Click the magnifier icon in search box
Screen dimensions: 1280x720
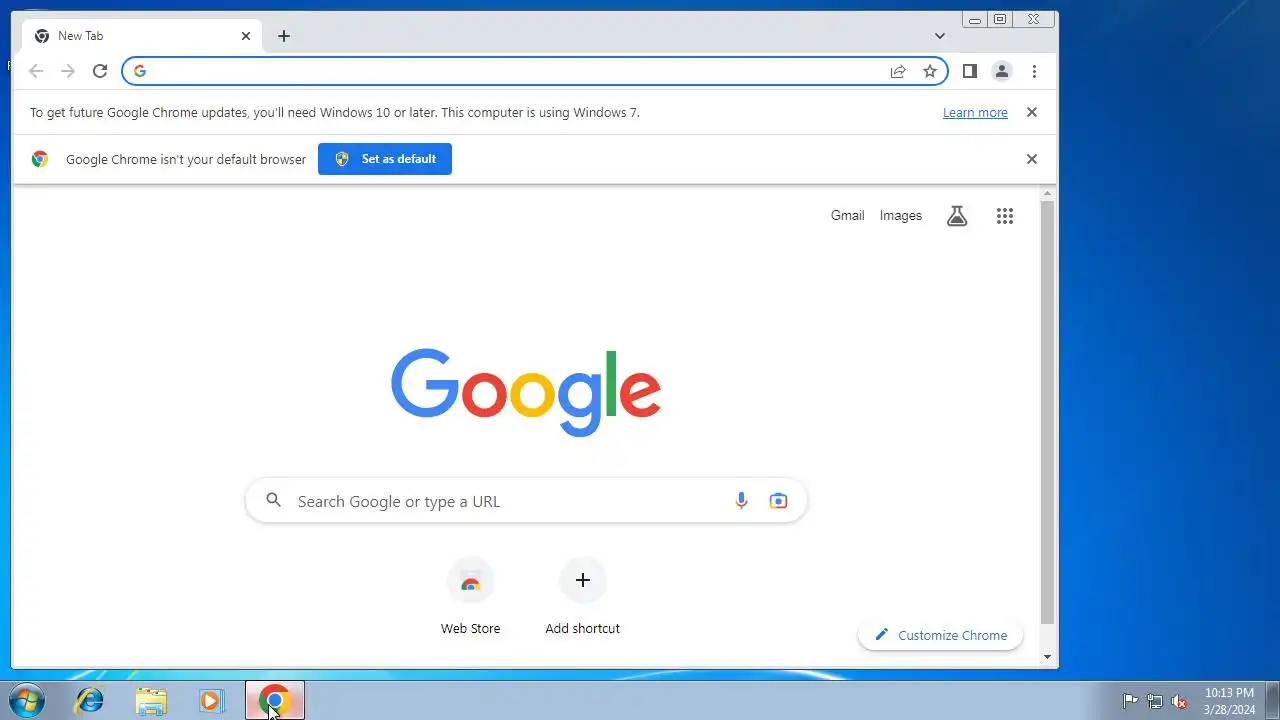tap(273, 501)
